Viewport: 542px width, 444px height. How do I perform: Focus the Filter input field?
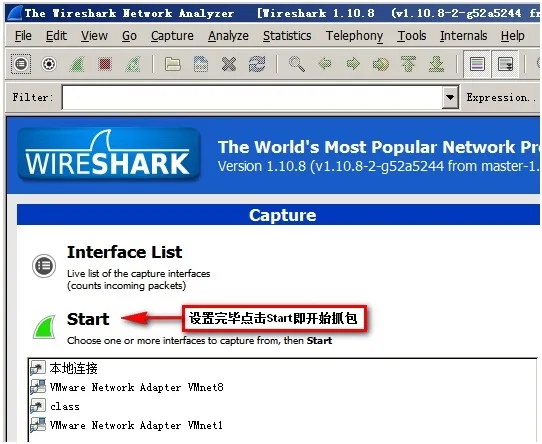(252, 97)
